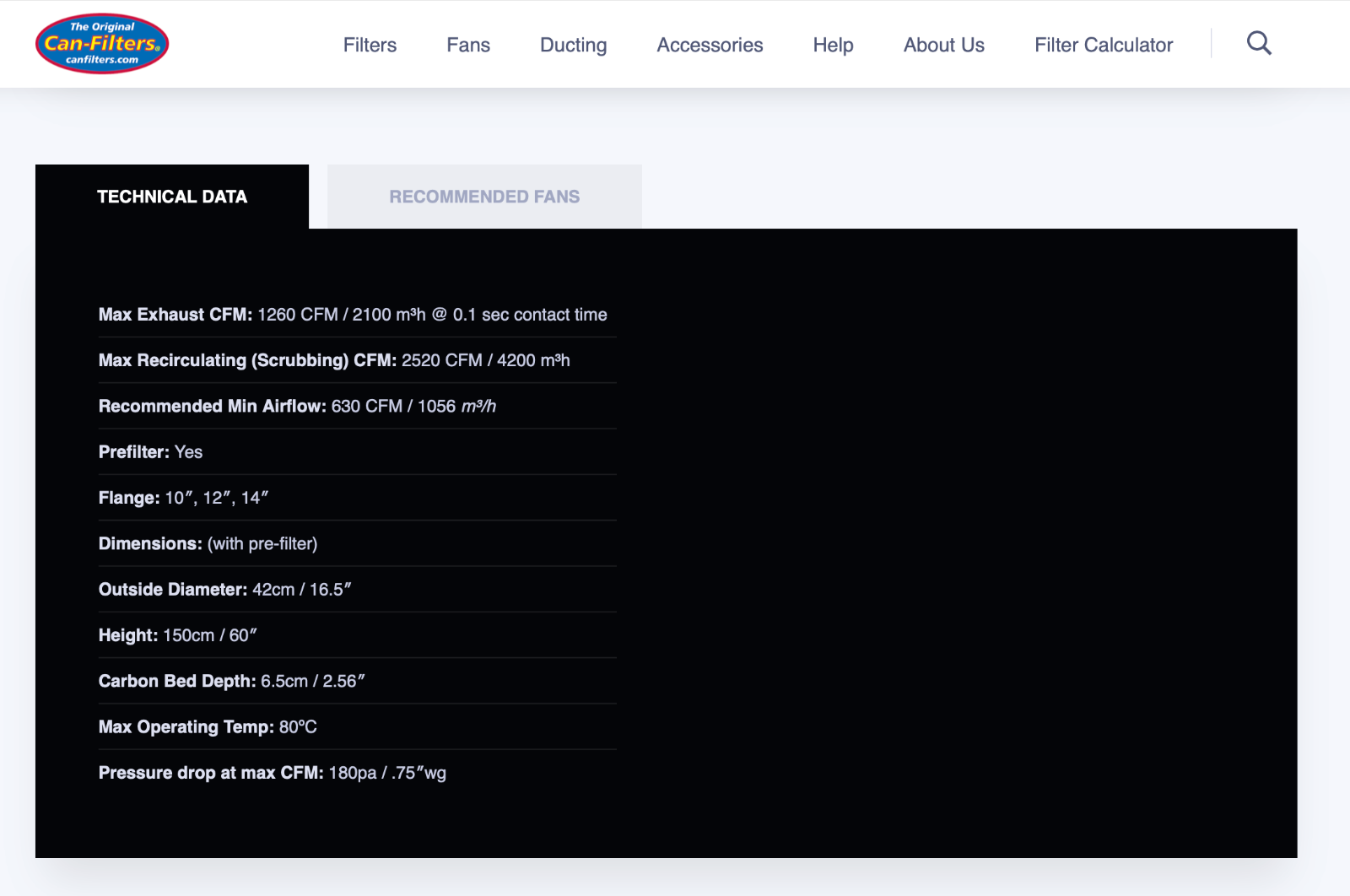This screenshot has height=896, width=1350.
Task: Click the Max Exhaust CFM specification row
Action: point(353,315)
